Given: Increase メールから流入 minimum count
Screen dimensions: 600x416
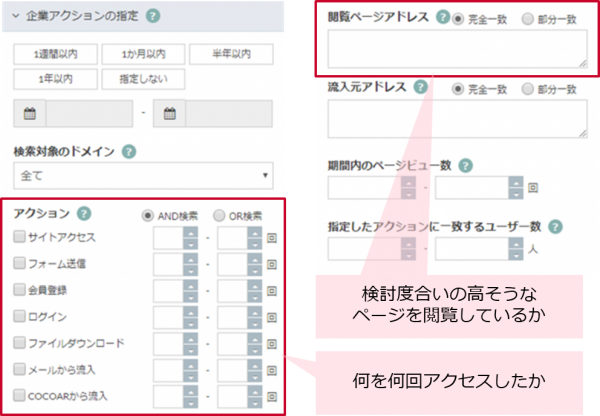Looking at the screenshot, I should click(191, 364).
